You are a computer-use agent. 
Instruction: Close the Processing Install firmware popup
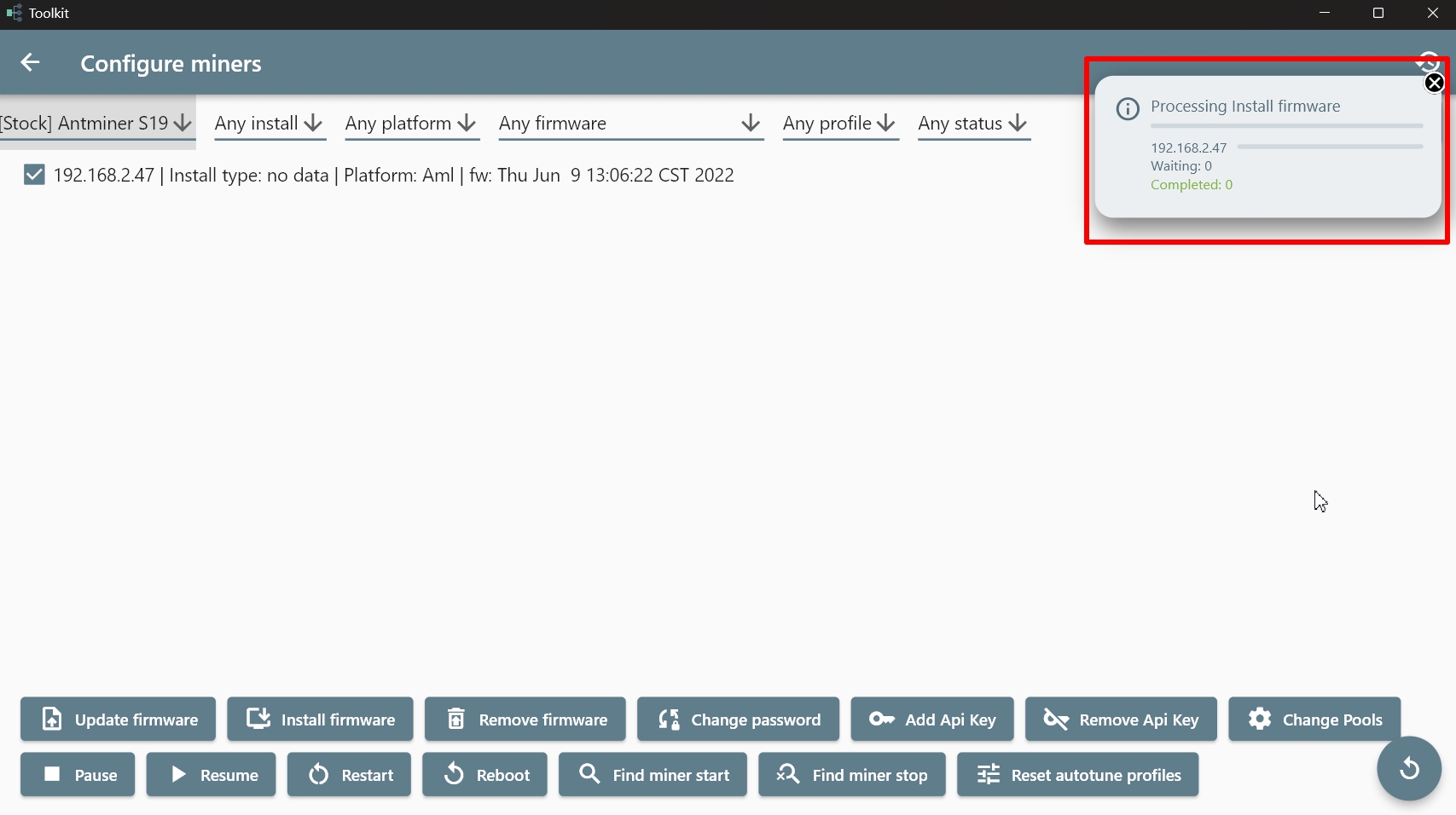pyautogui.click(x=1434, y=83)
